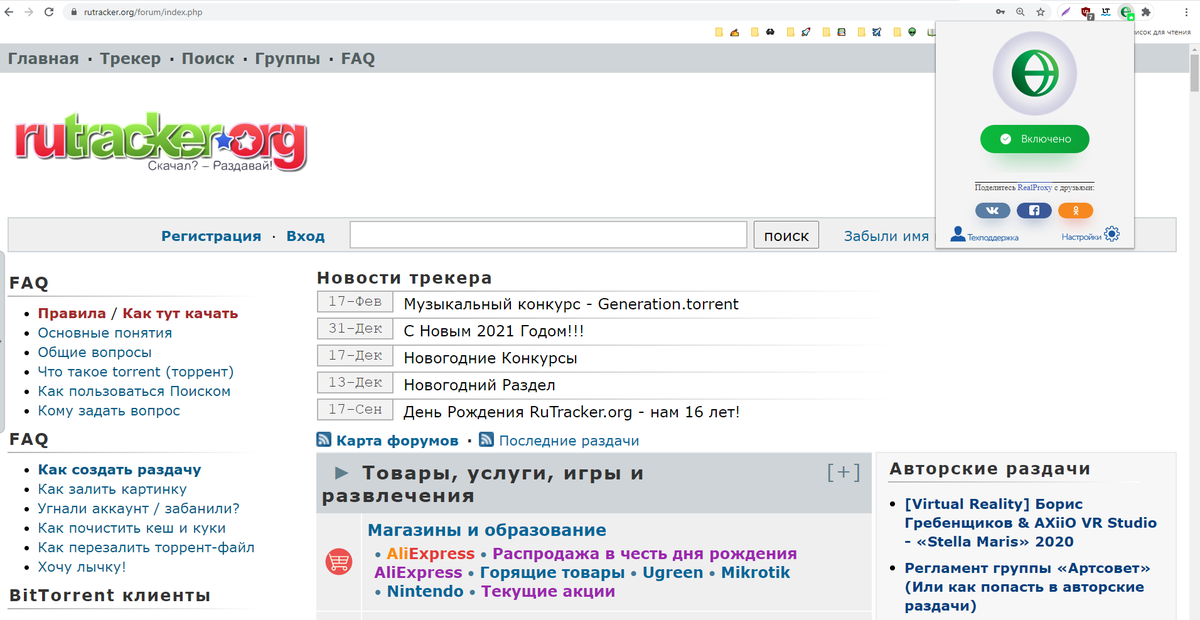1200x620 pixels.
Task: Share RealProxy via the Odnoklassniki button
Action: pos(1075,211)
